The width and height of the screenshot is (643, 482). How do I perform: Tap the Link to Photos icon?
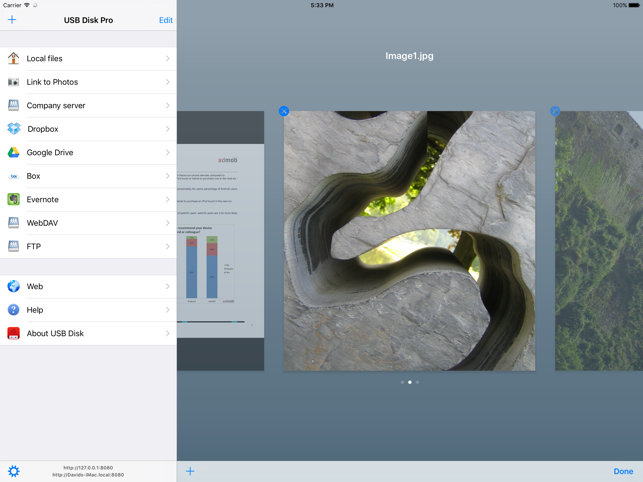(13, 82)
